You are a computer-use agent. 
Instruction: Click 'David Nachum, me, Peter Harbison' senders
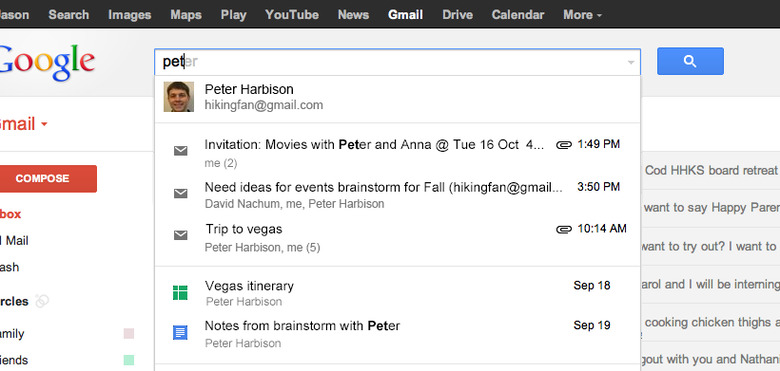click(294, 204)
